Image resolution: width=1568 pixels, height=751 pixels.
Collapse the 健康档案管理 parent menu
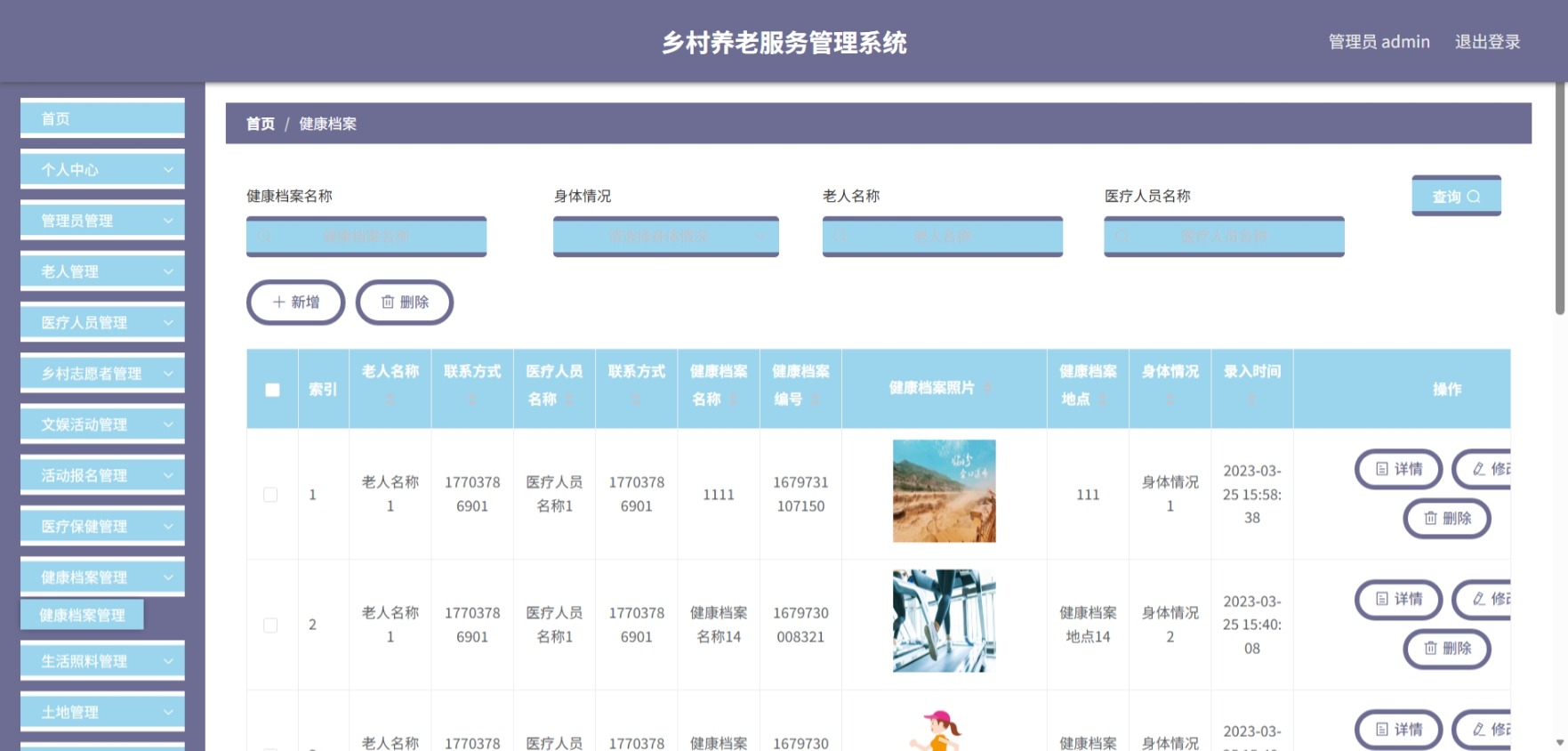tap(102, 577)
